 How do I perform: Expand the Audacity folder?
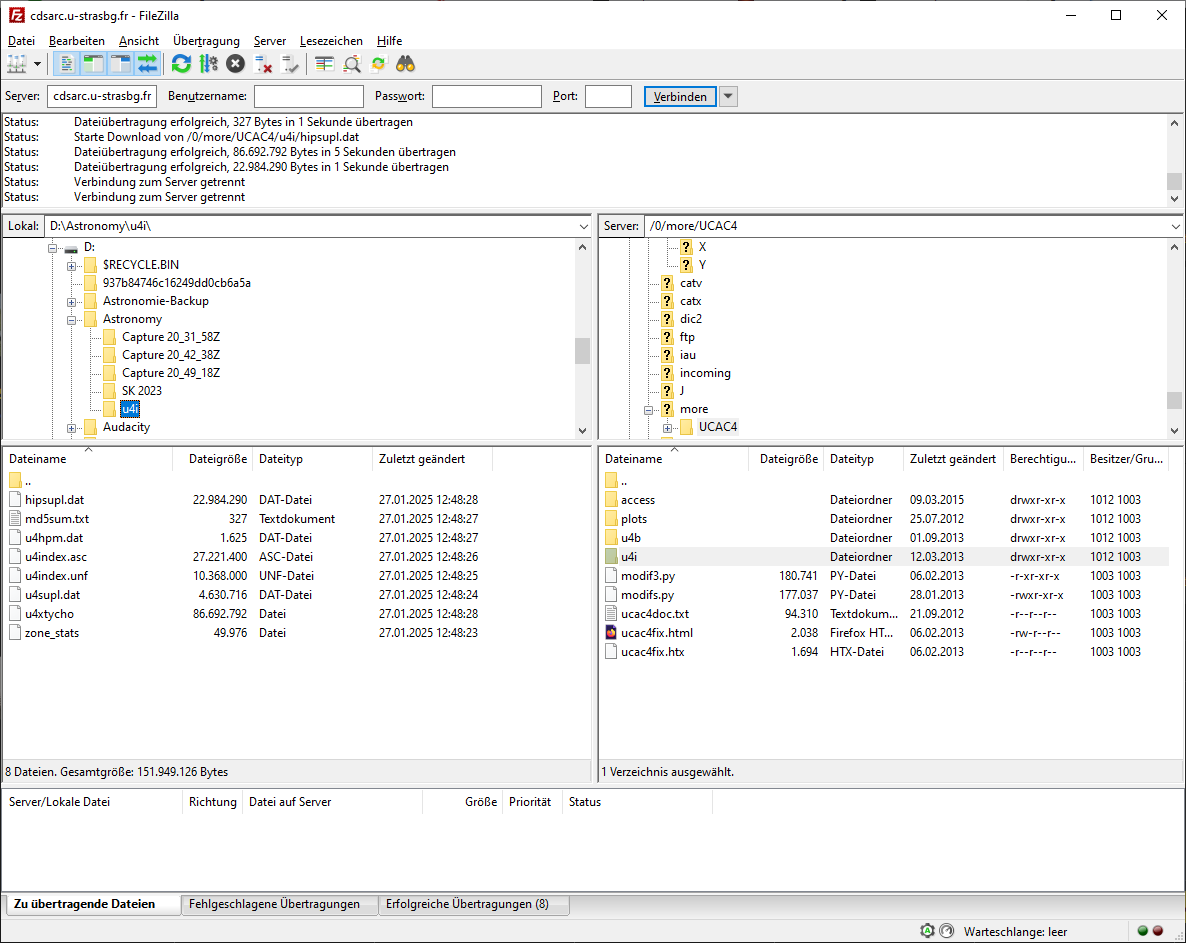point(71,428)
